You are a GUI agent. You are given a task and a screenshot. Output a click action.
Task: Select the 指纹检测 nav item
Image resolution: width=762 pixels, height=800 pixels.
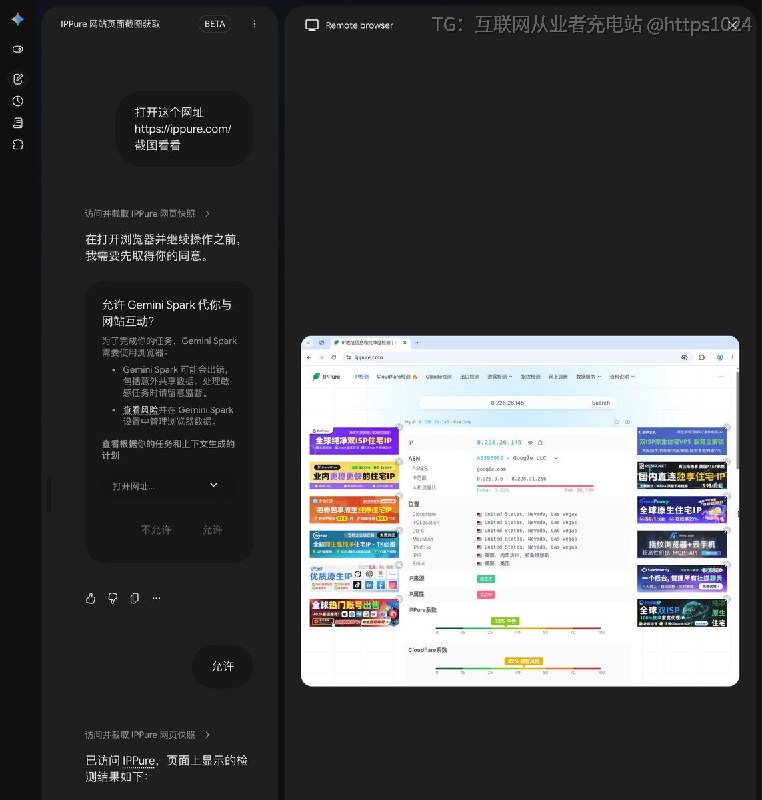point(530,377)
